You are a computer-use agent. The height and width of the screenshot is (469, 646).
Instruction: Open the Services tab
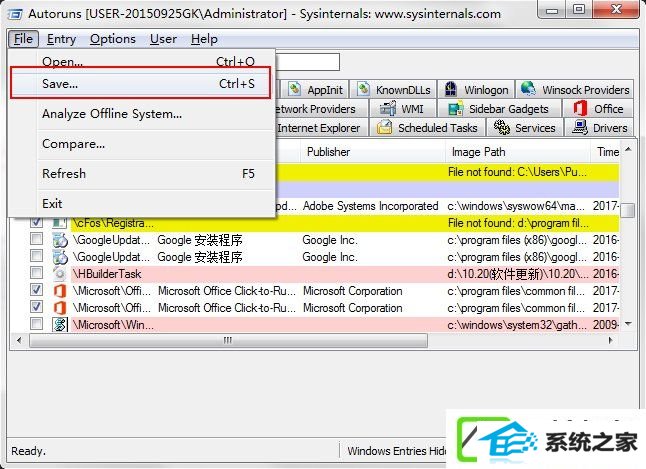(525, 127)
